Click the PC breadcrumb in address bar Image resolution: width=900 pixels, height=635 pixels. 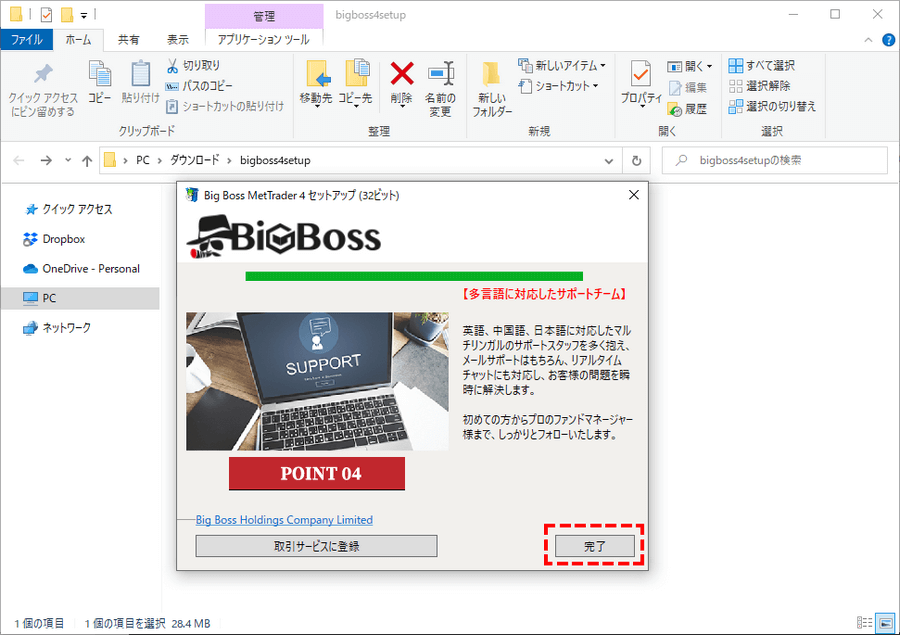pyautogui.click(x=142, y=161)
